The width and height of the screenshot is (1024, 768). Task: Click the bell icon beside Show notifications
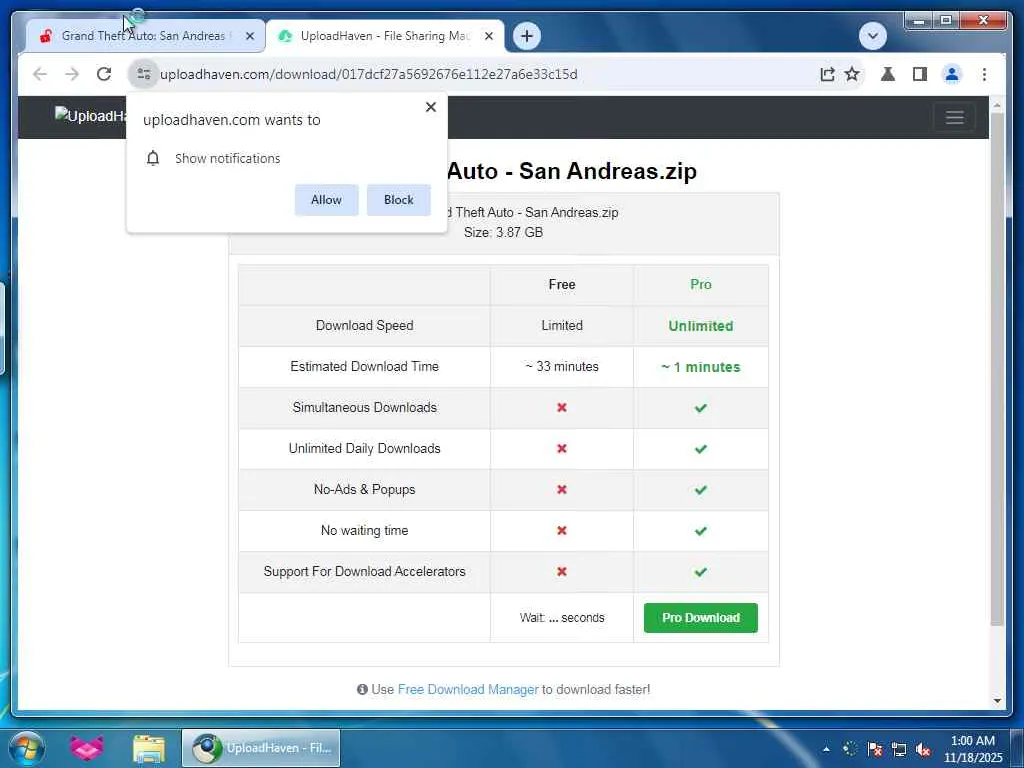153,158
